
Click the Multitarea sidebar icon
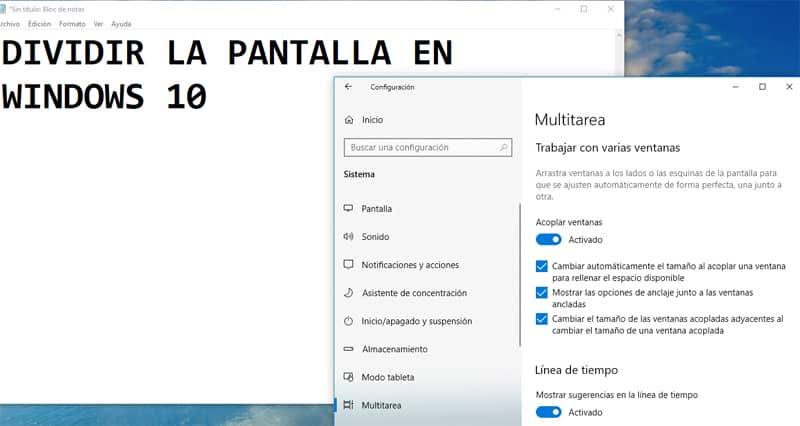point(348,405)
